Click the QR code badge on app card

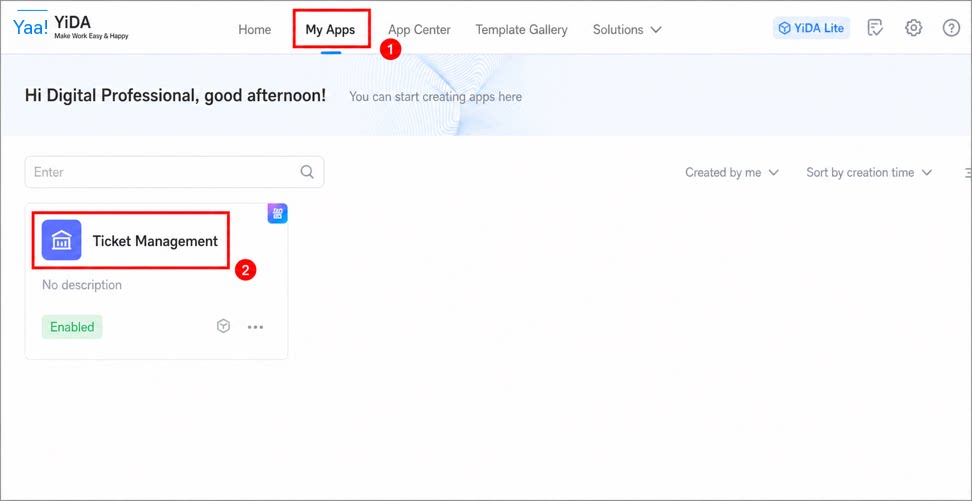point(277,214)
